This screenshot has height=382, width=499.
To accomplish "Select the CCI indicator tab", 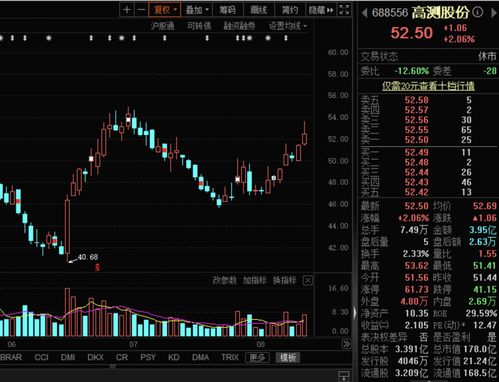I will tap(42, 357).
